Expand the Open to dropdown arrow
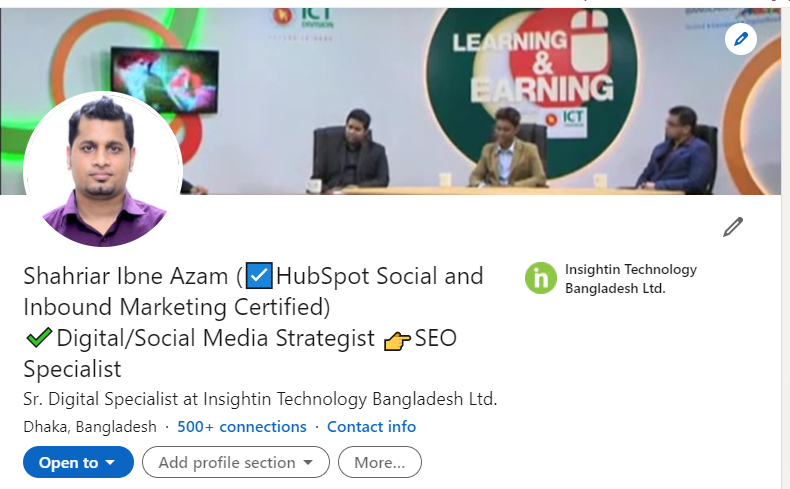This screenshot has height=489, width=790. click(110, 462)
